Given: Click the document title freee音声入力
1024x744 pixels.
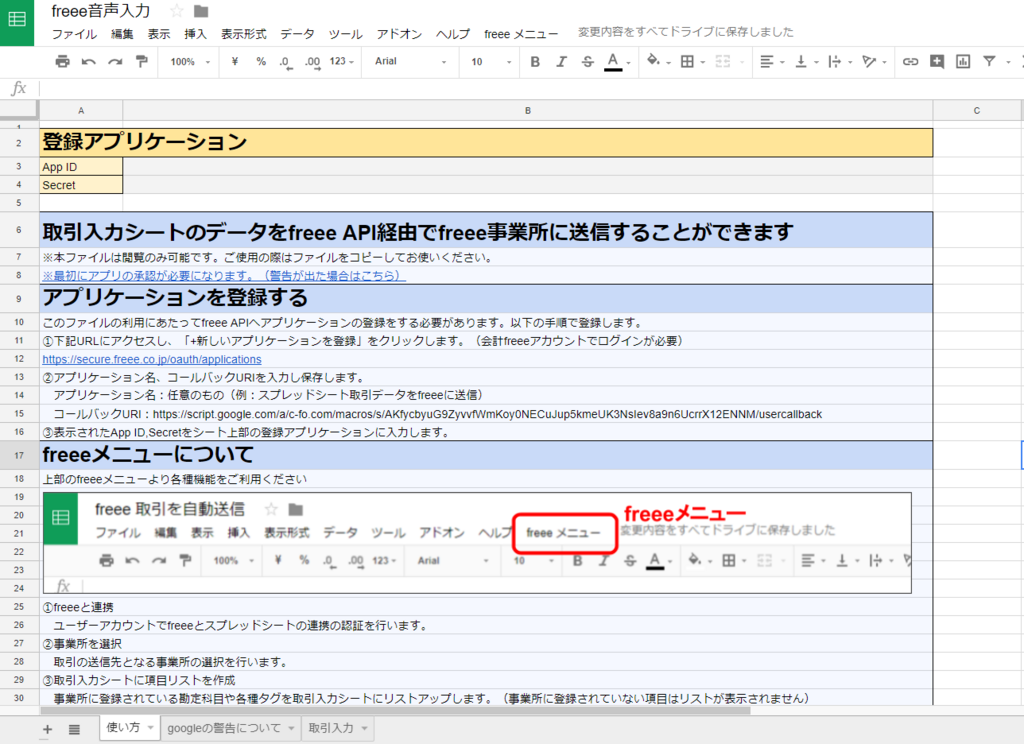Looking at the screenshot, I should coord(101,11).
